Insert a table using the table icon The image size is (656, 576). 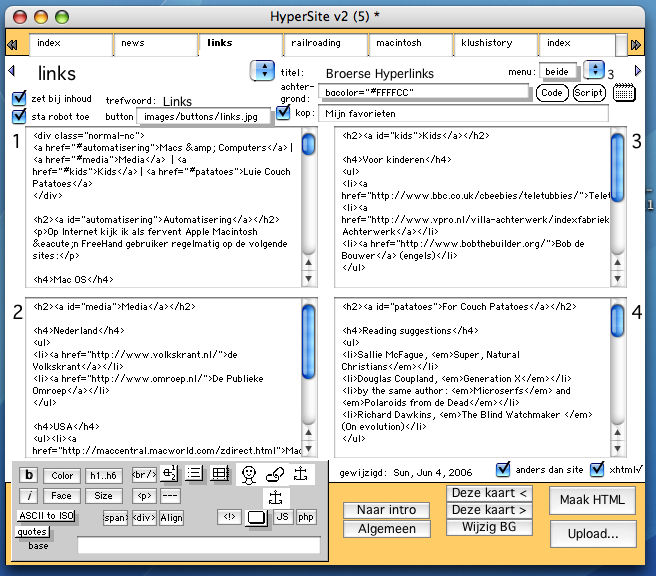pyautogui.click(x=220, y=474)
